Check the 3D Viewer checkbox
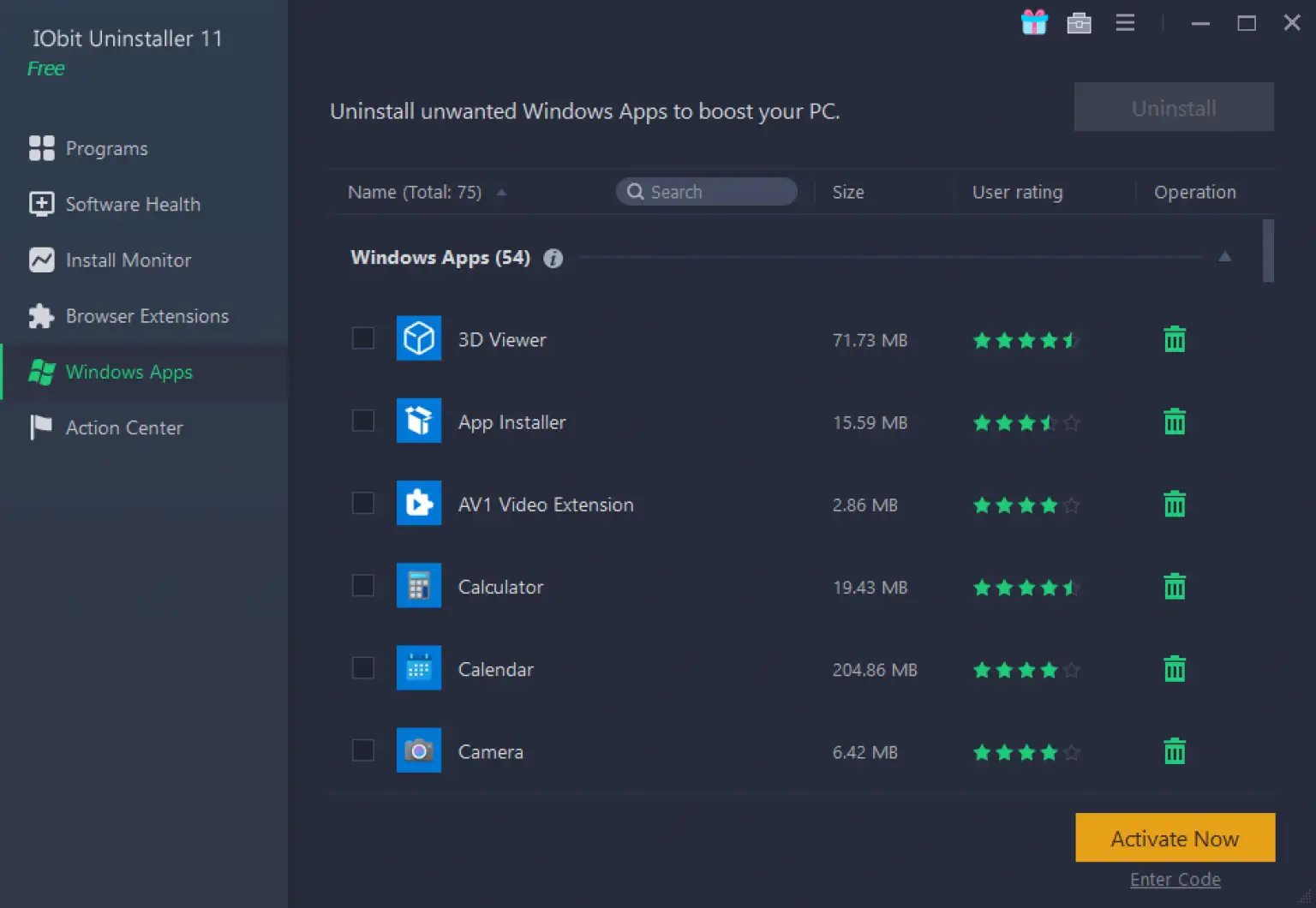This screenshot has height=908, width=1316. pos(363,338)
